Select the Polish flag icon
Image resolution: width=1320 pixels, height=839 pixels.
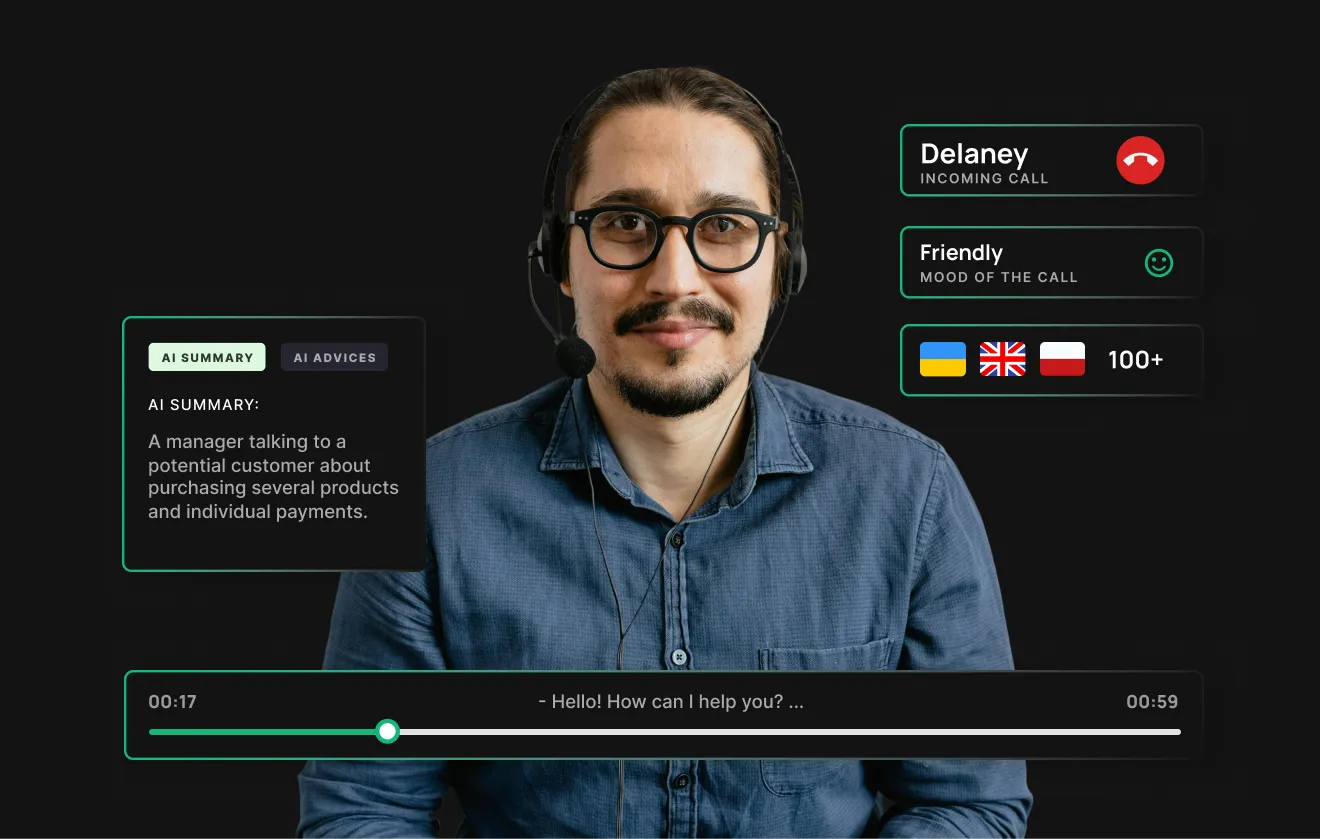click(x=1062, y=359)
